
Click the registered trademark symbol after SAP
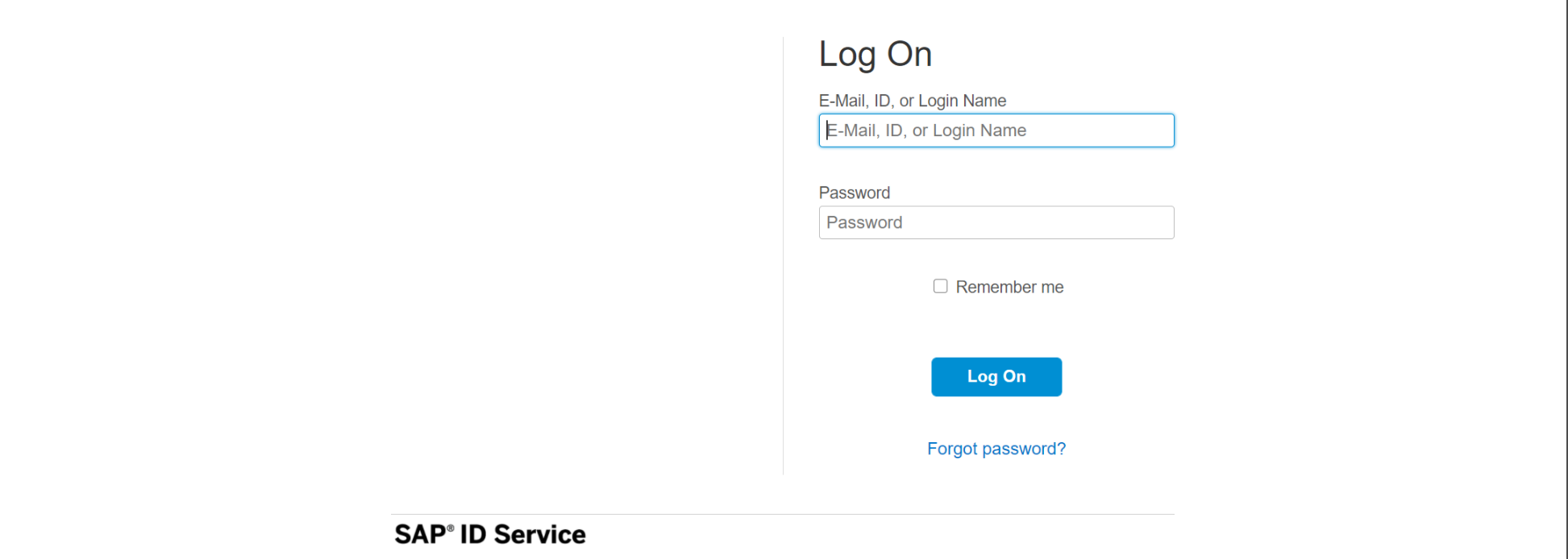451,528
